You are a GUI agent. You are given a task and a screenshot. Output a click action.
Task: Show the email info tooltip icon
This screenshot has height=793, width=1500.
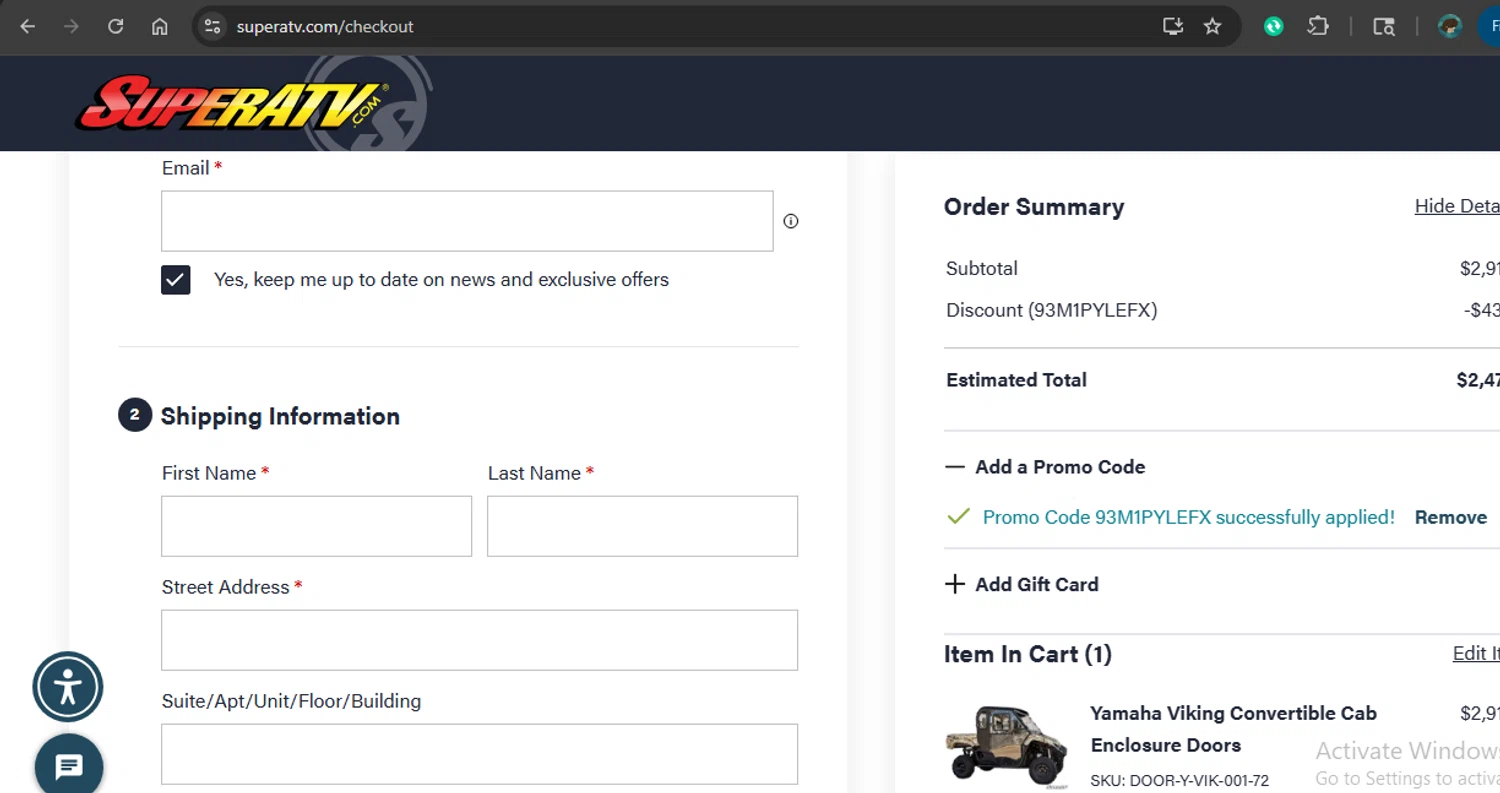click(x=791, y=221)
